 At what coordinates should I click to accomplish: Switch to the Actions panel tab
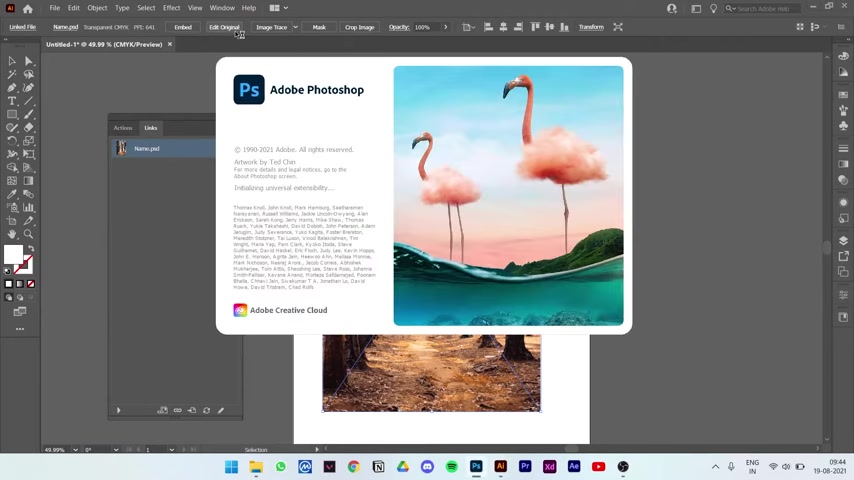point(123,128)
